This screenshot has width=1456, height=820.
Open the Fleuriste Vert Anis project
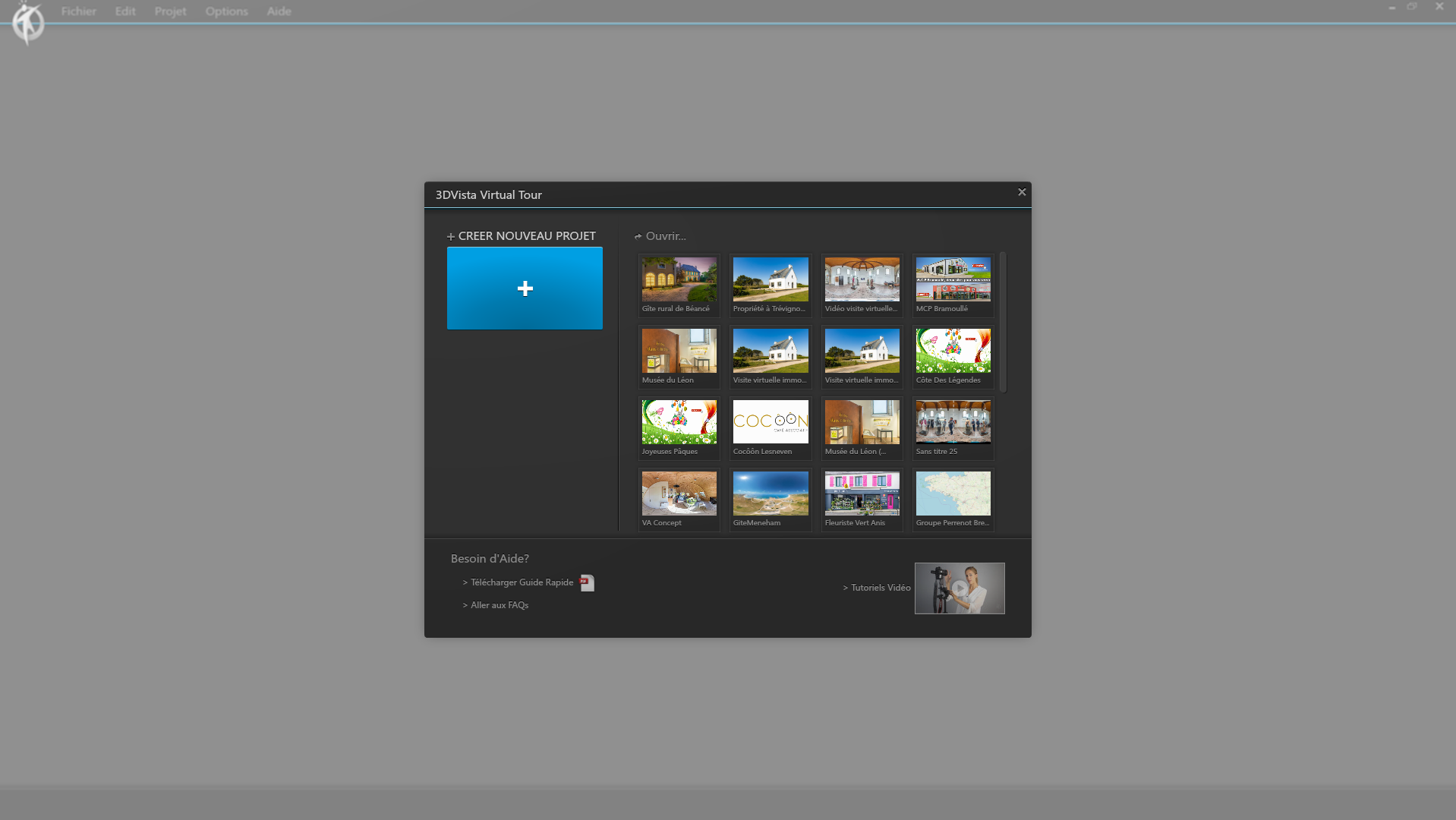862,500
